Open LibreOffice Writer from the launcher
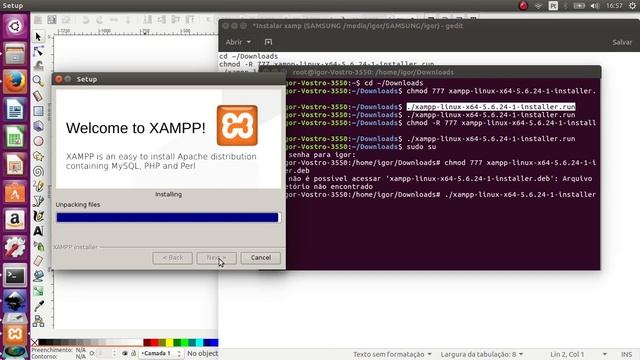 point(15,109)
